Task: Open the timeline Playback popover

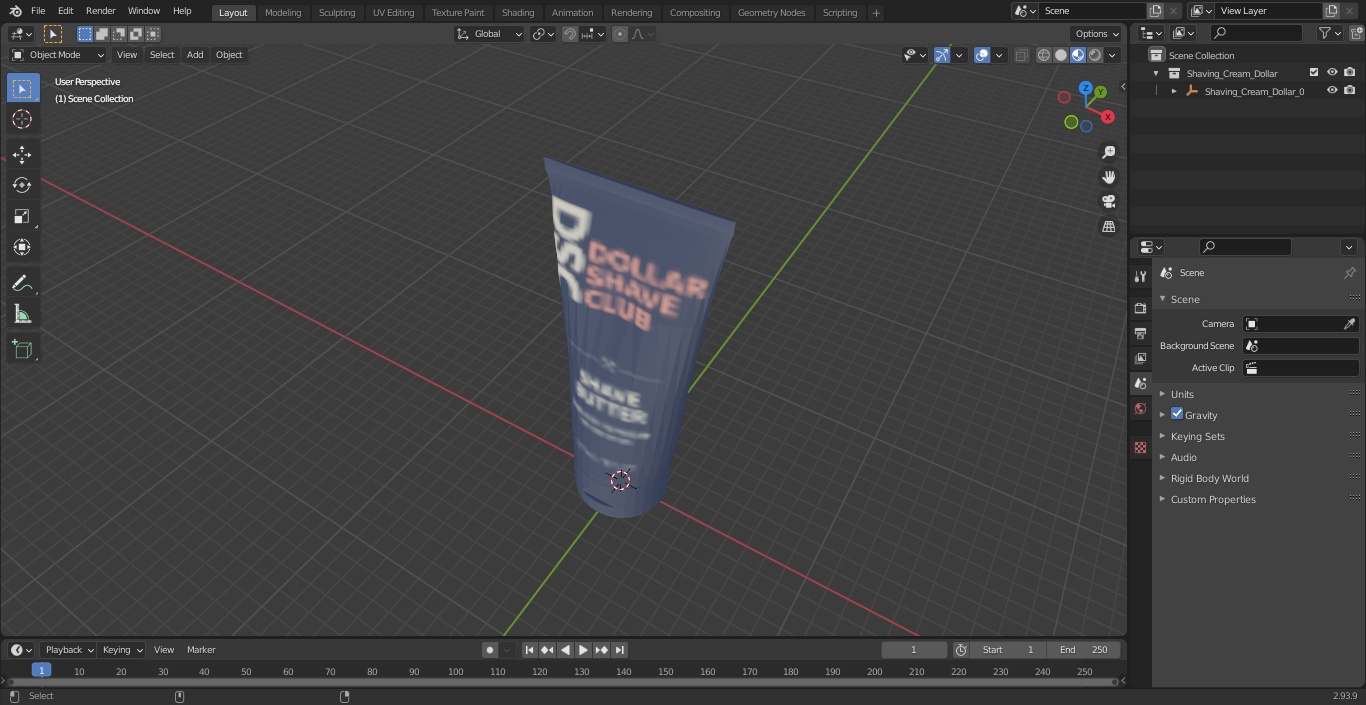Action: point(69,650)
